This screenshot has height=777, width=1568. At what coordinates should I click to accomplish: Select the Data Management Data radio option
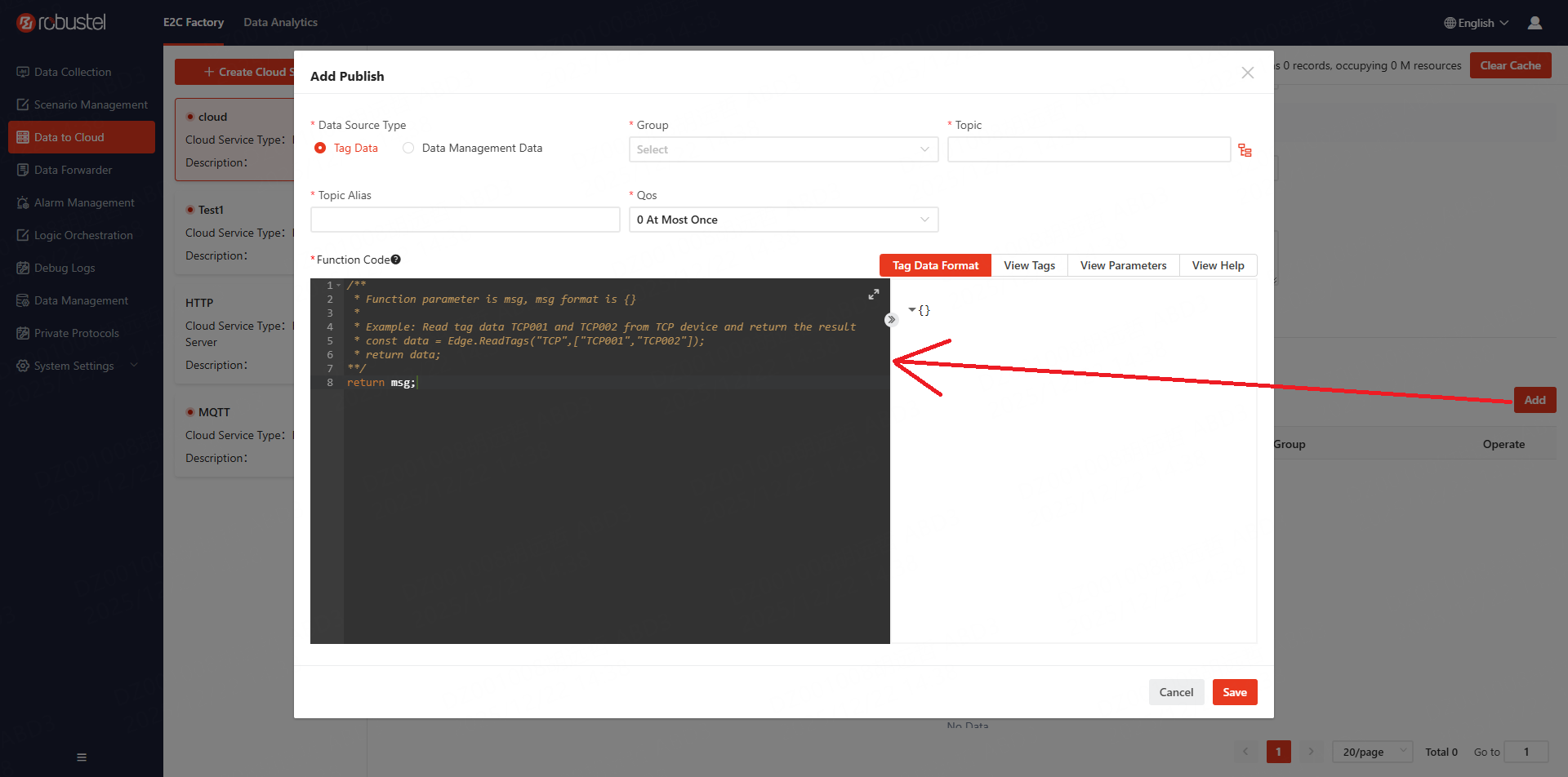pos(408,148)
